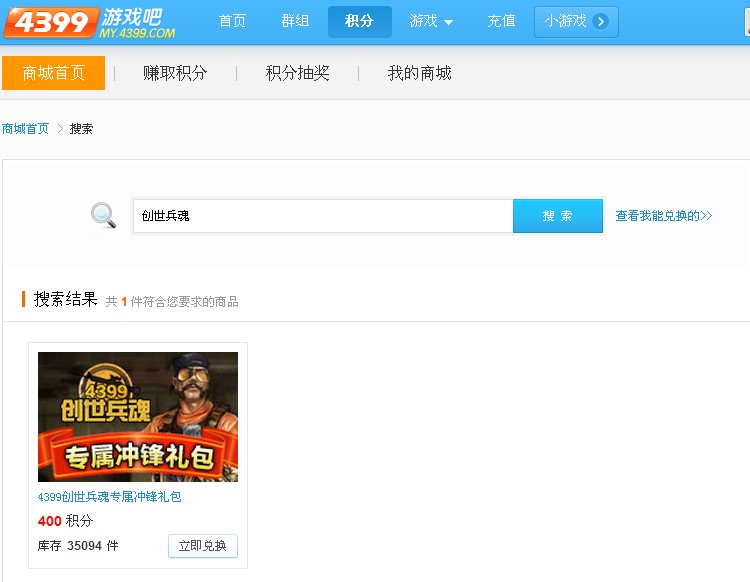The image size is (750, 582).
Task: Click the 创世兵魂 专属冲锋礼包 product image
Action: tap(138, 417)
